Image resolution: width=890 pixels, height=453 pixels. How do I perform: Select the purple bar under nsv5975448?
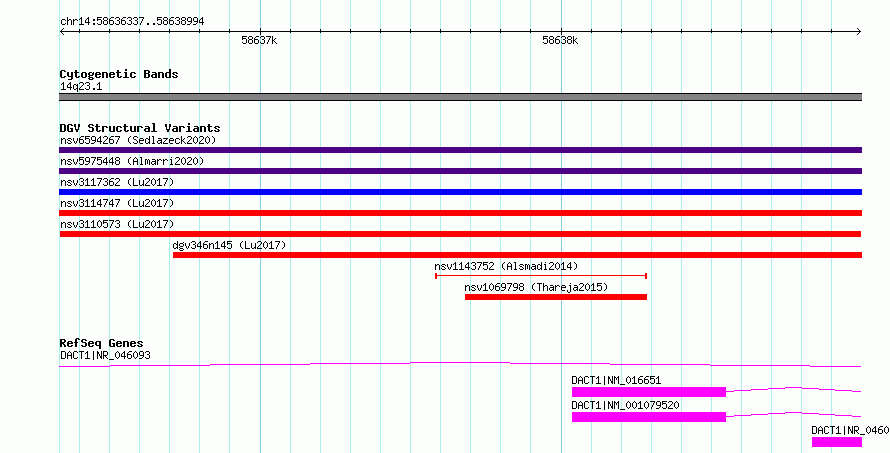pos(460,171)
